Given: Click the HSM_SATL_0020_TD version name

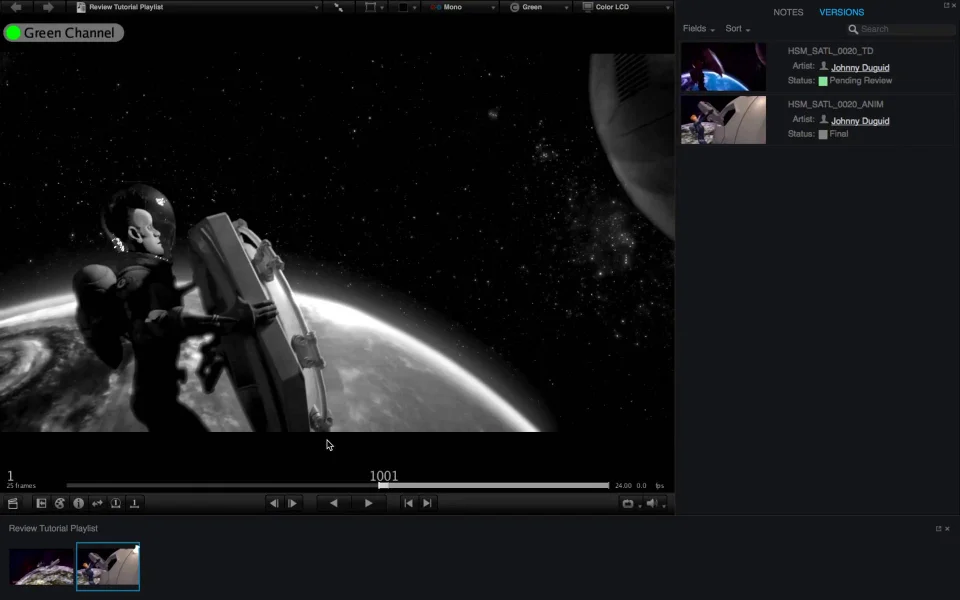Looking at the screenshot, I should 830,51.
